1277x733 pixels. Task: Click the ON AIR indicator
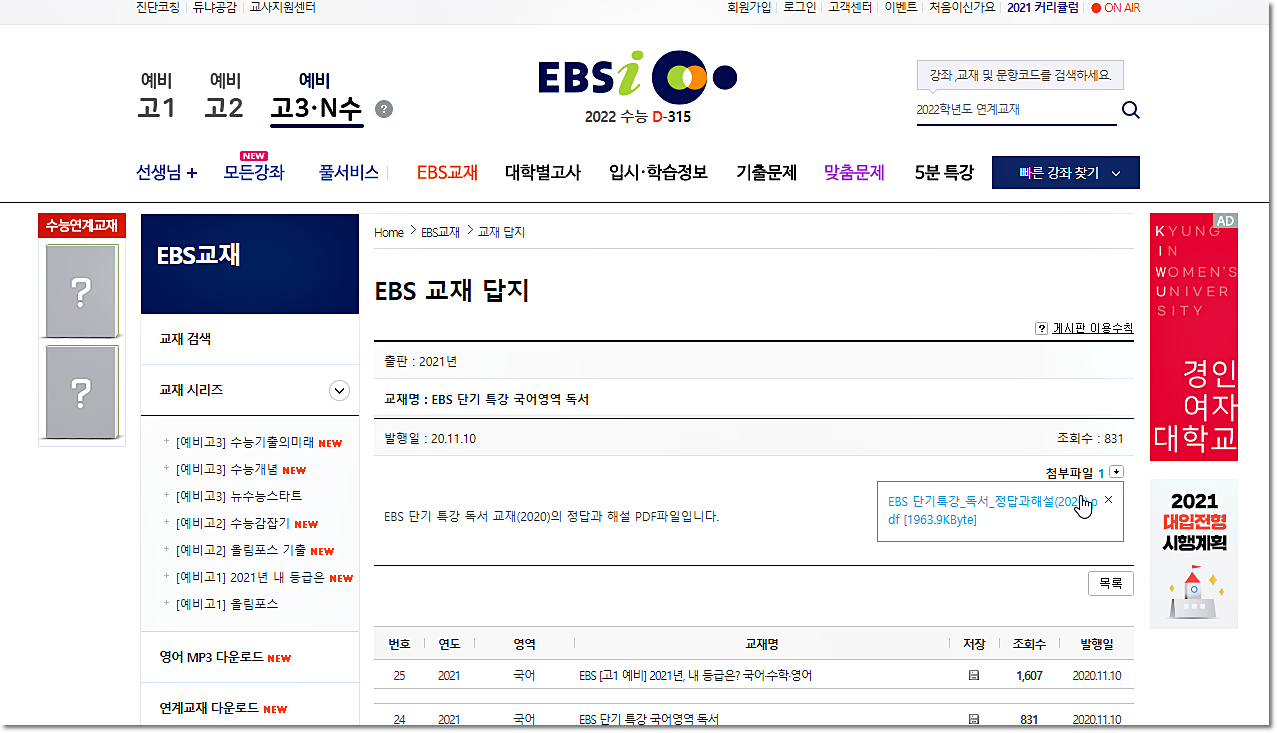[x=1115, y=8]
